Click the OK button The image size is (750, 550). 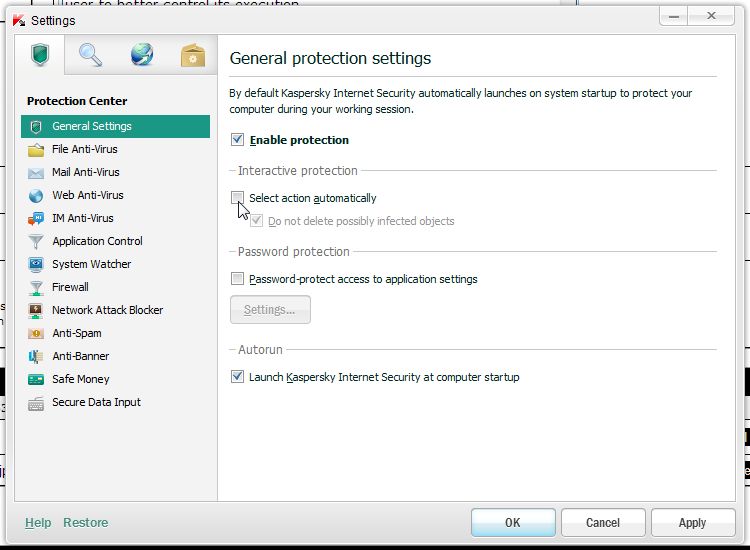pyautogui.click(x=513, y=523)
